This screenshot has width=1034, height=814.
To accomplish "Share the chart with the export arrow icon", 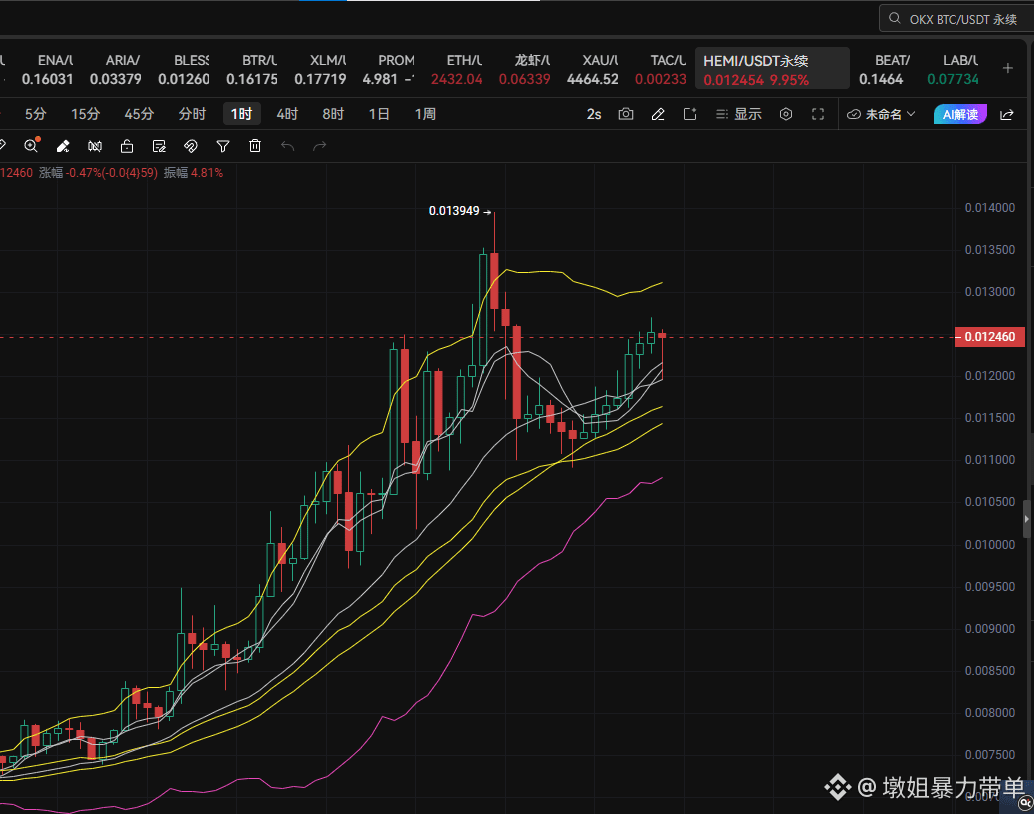I will [1007, 114].
